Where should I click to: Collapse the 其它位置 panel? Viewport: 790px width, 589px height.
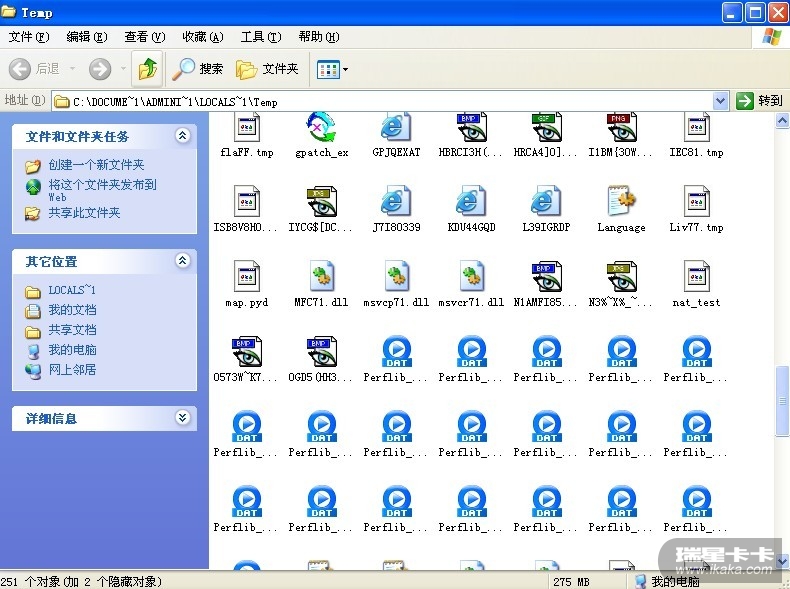coord(182,260)
